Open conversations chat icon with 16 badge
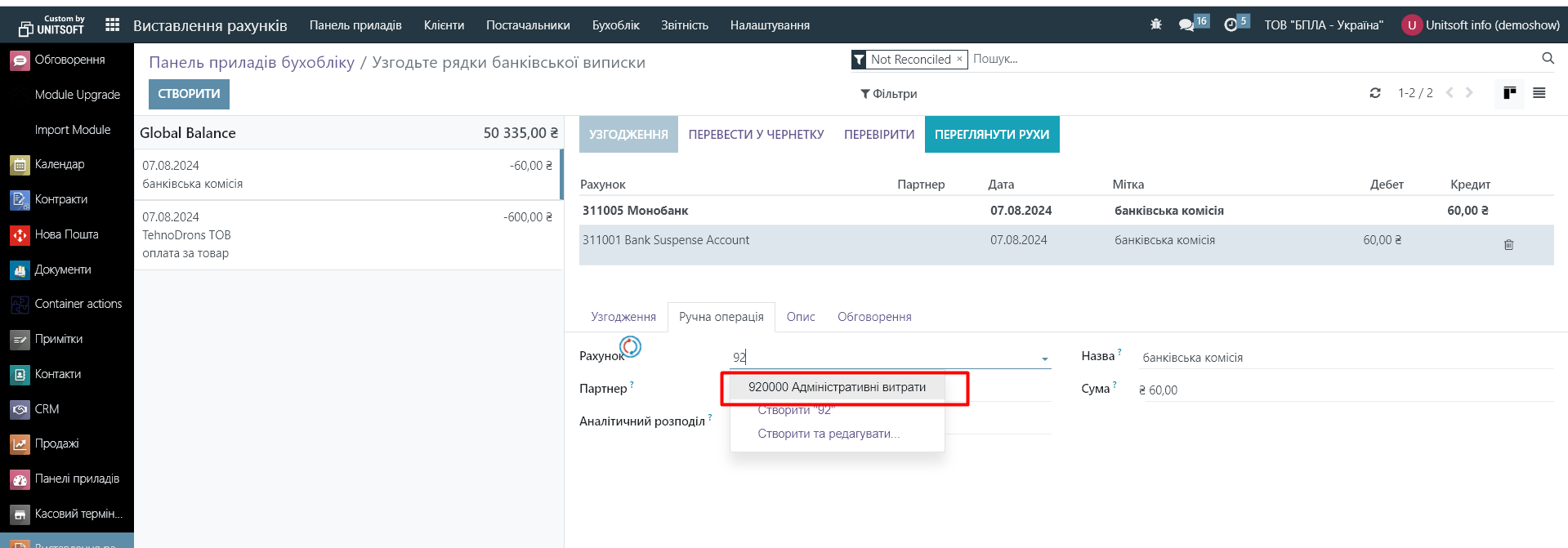The height and width of the screenshot is (548, 1568). (1186, 25)
